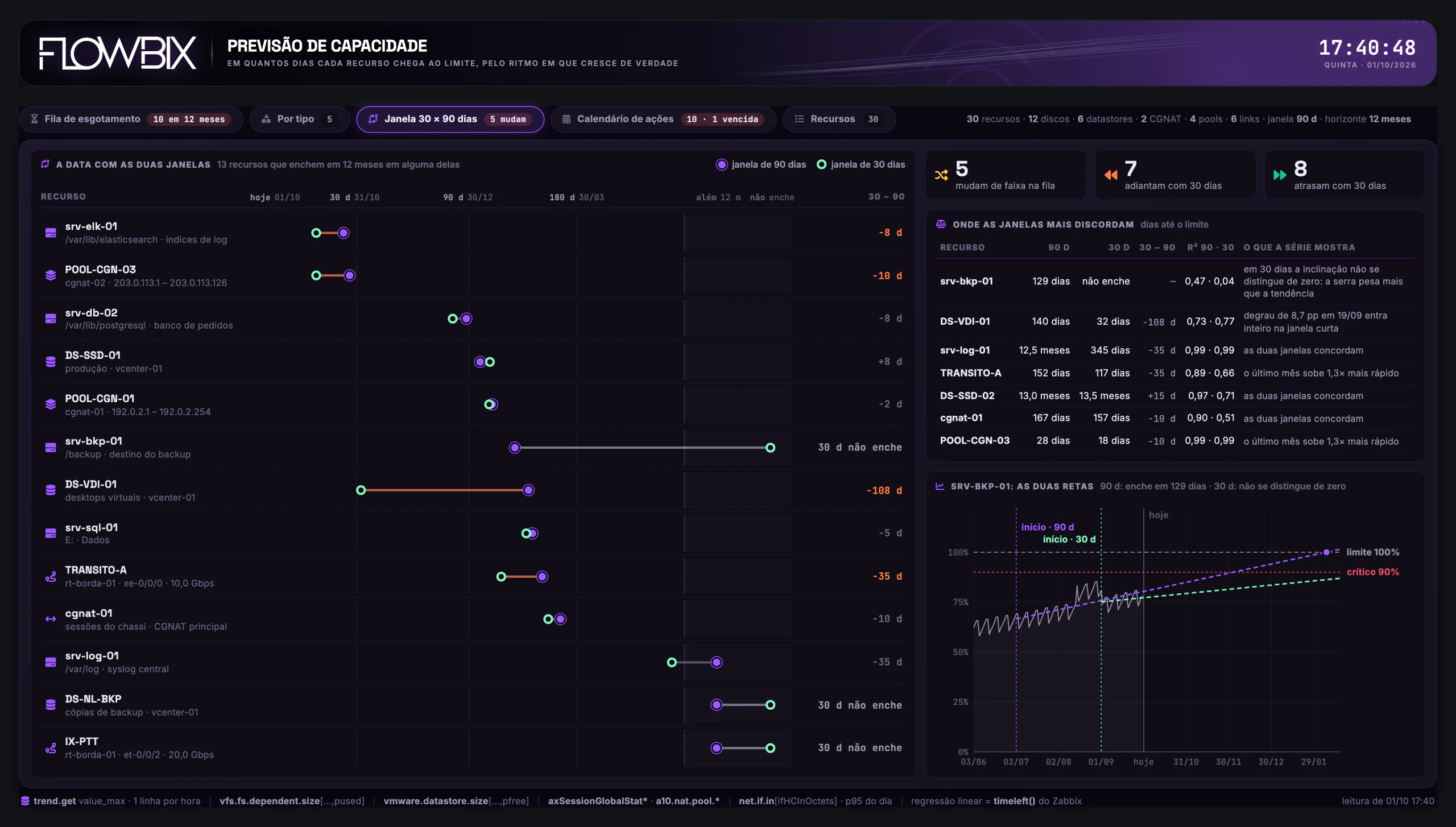Image resolution: width=1456 pixels, height=827 pixels.
Task: Click the rewind icon on the 'adiantam com 30 dias' card
Action: [x=1111, y=175]
